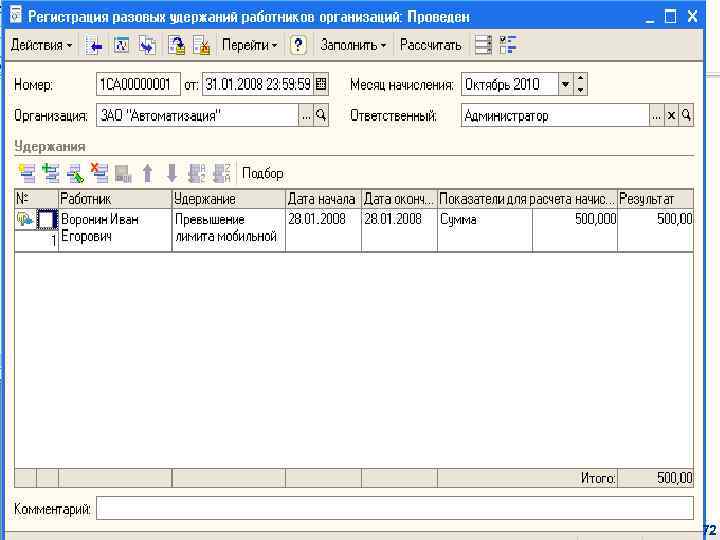Maximize the document window

coord(670,17)
